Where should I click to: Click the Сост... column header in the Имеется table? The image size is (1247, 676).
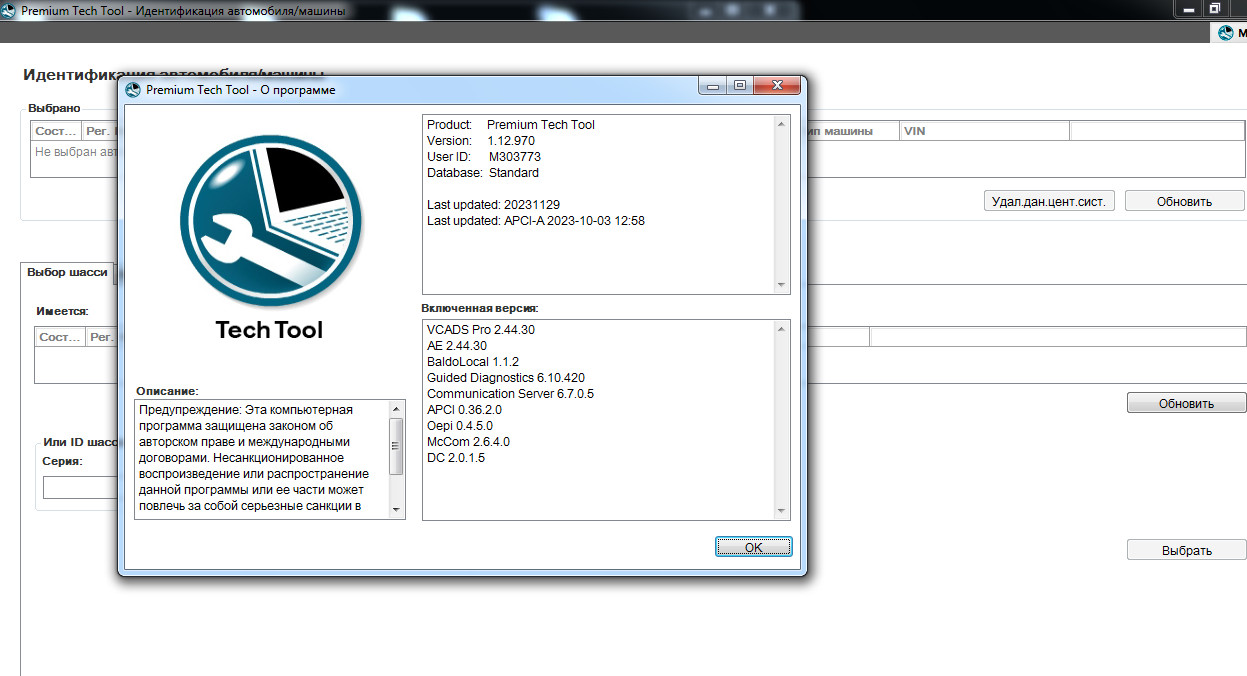click(x=60, y=337)
